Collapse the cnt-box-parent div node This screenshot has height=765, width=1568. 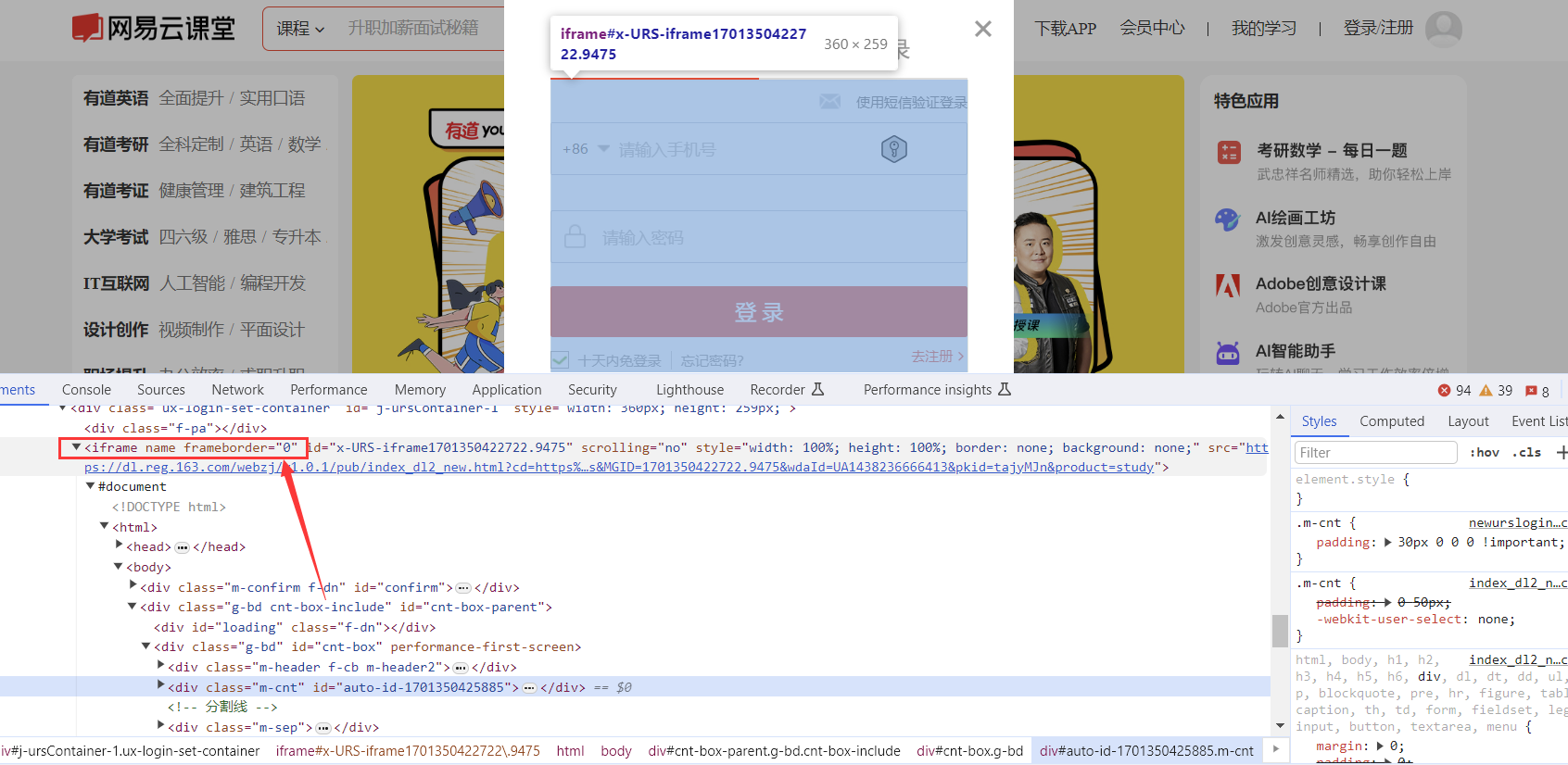(x=132, y=606)
